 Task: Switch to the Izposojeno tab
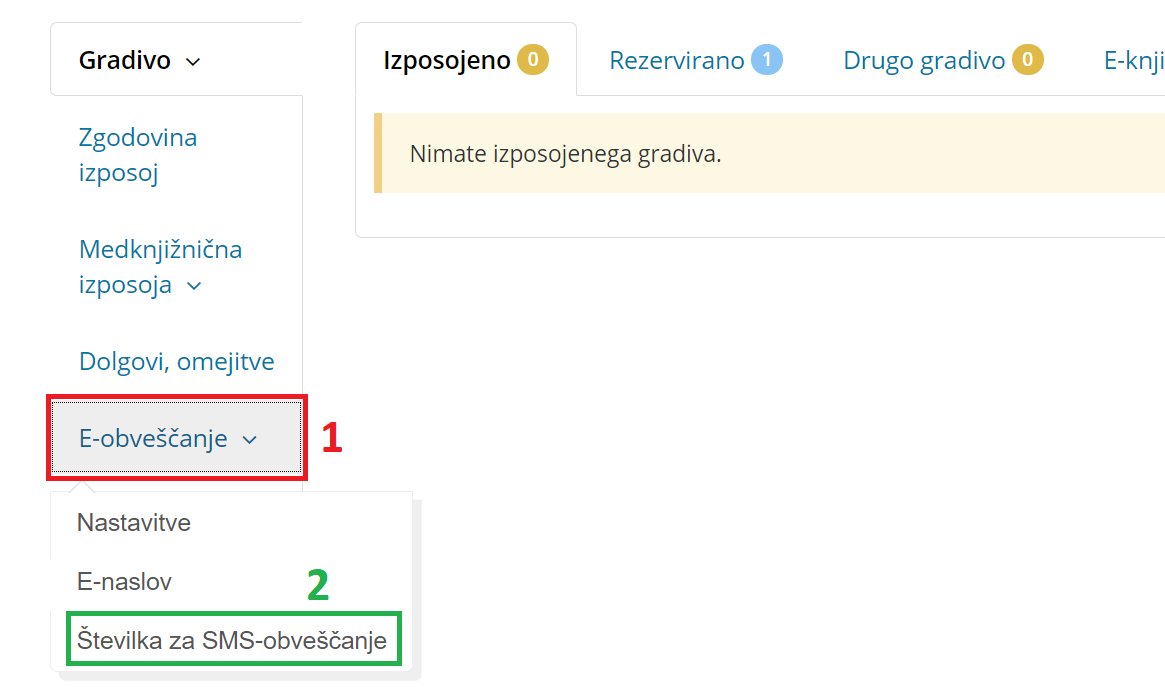[x=466, y=59]
